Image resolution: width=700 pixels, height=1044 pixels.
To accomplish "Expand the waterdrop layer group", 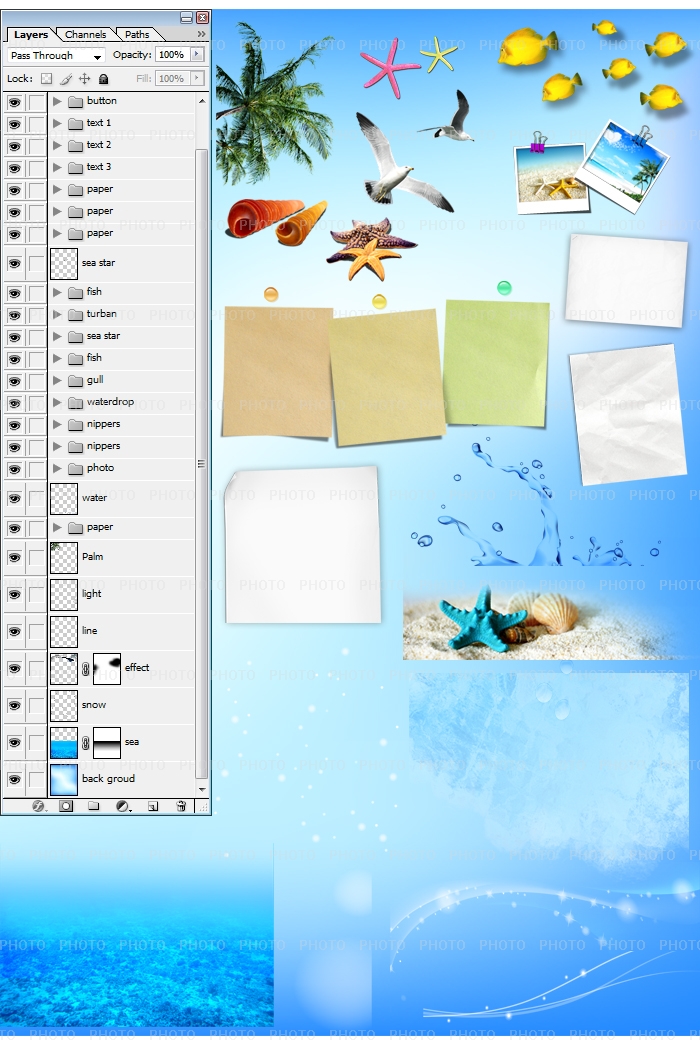I will point(57,402).
